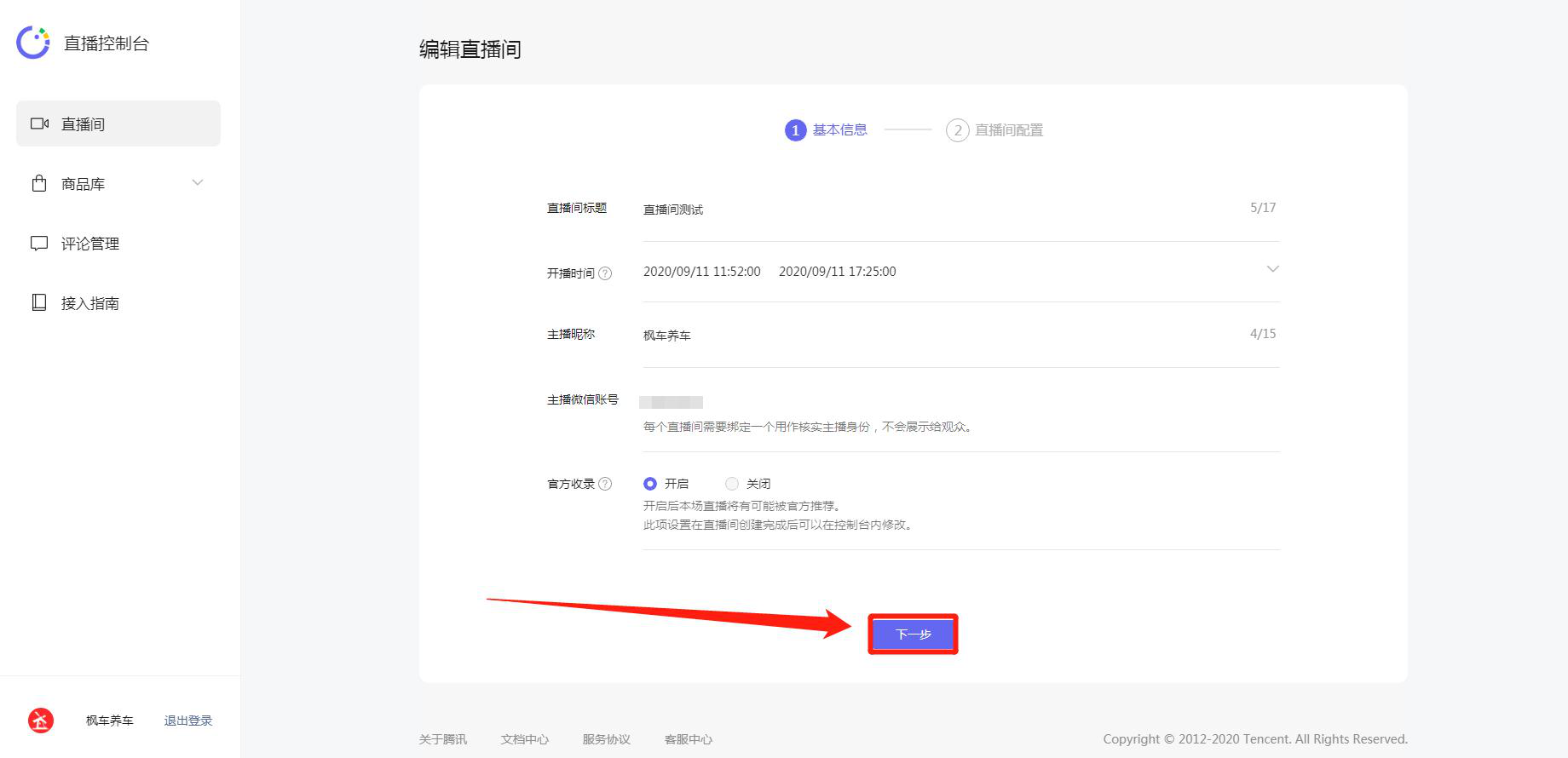Open 评论管理 in the sidebar
1568x758 pixels.
click(x=118, y=243)
